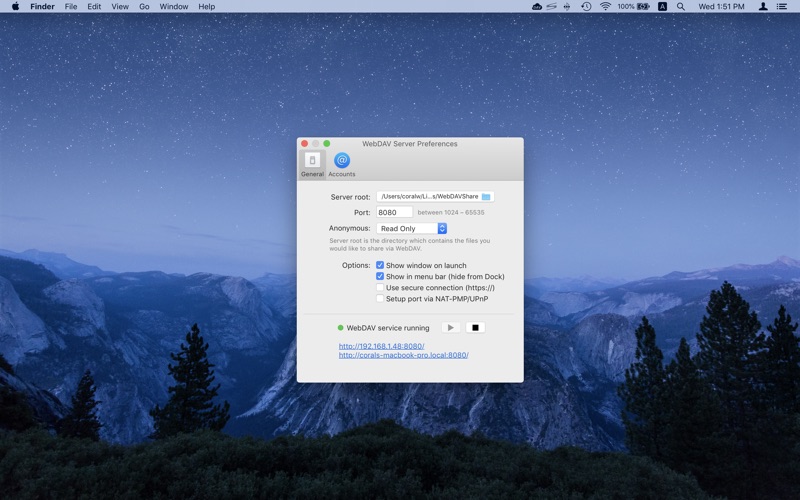Zoom the preferences window with green button
The width and height of the screenshot is (800, 500).
(x=327, y=144)
